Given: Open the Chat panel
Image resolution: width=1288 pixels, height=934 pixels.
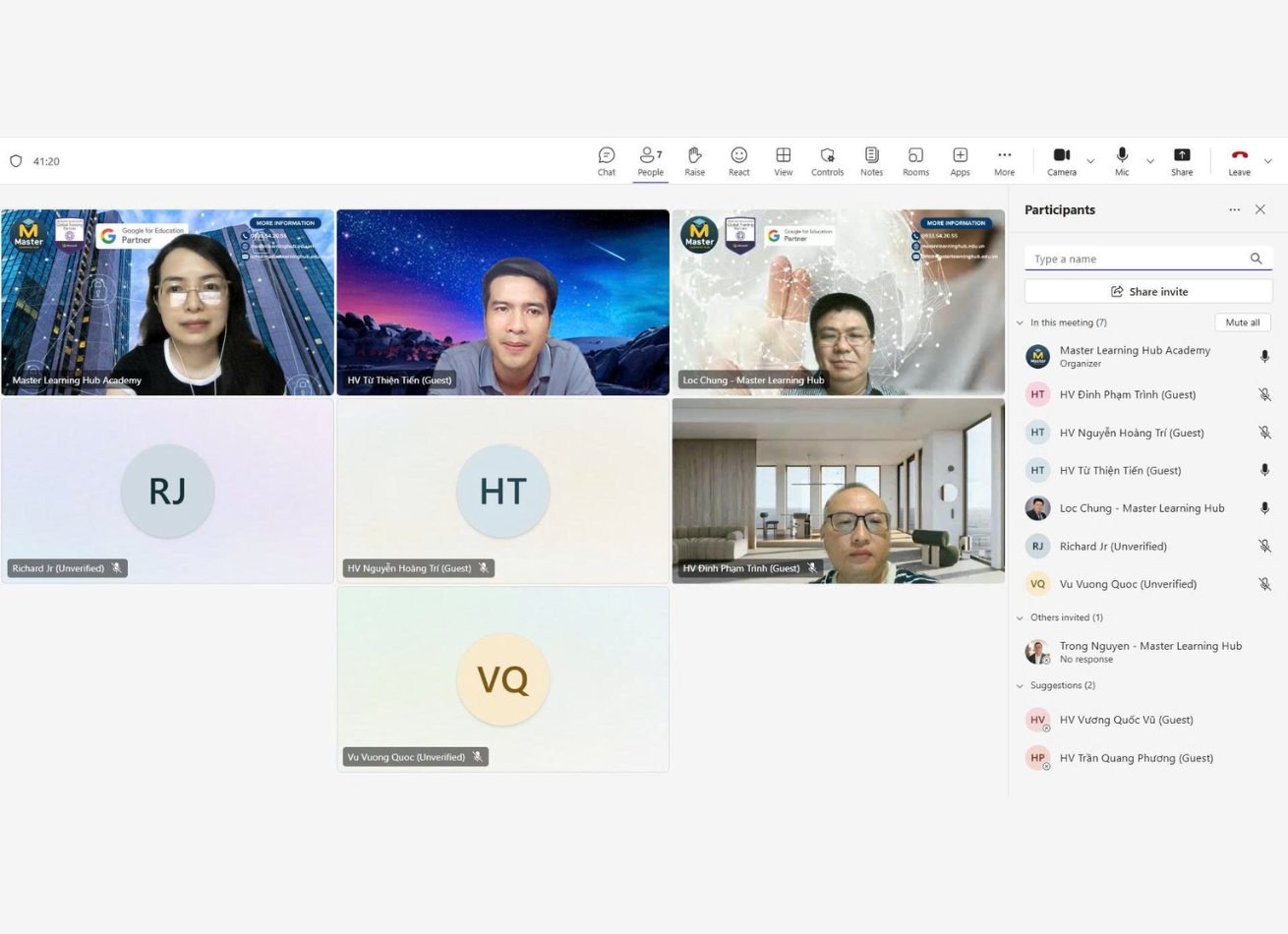Looking at the screenshot, I should (x=606, y=161).
